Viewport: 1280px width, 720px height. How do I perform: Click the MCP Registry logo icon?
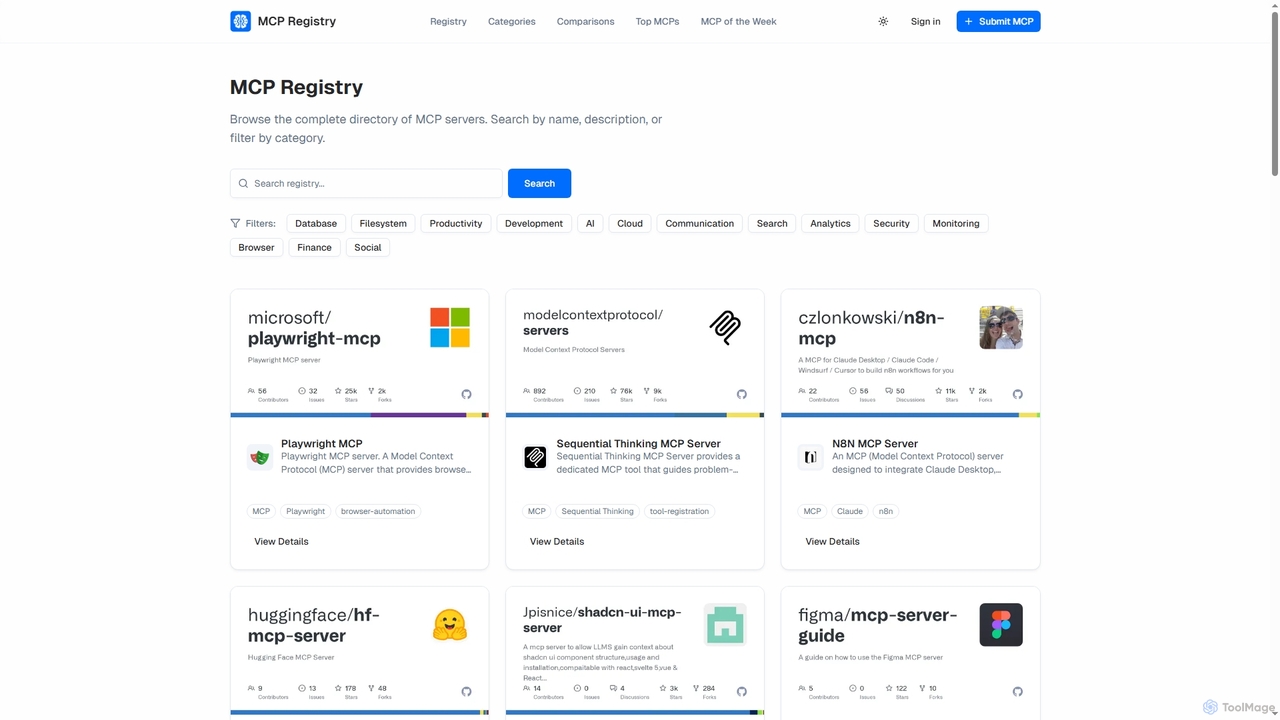point(240,21)
